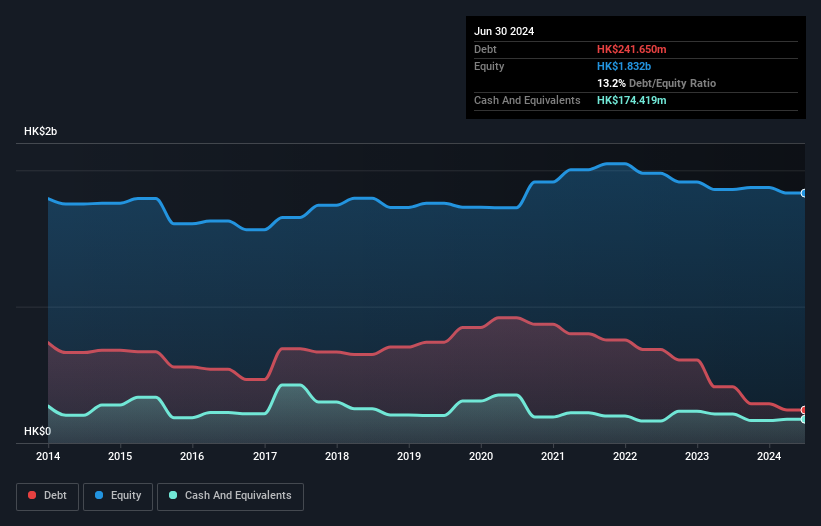Click the red Debt line endpoint marker

pos(804,410)
